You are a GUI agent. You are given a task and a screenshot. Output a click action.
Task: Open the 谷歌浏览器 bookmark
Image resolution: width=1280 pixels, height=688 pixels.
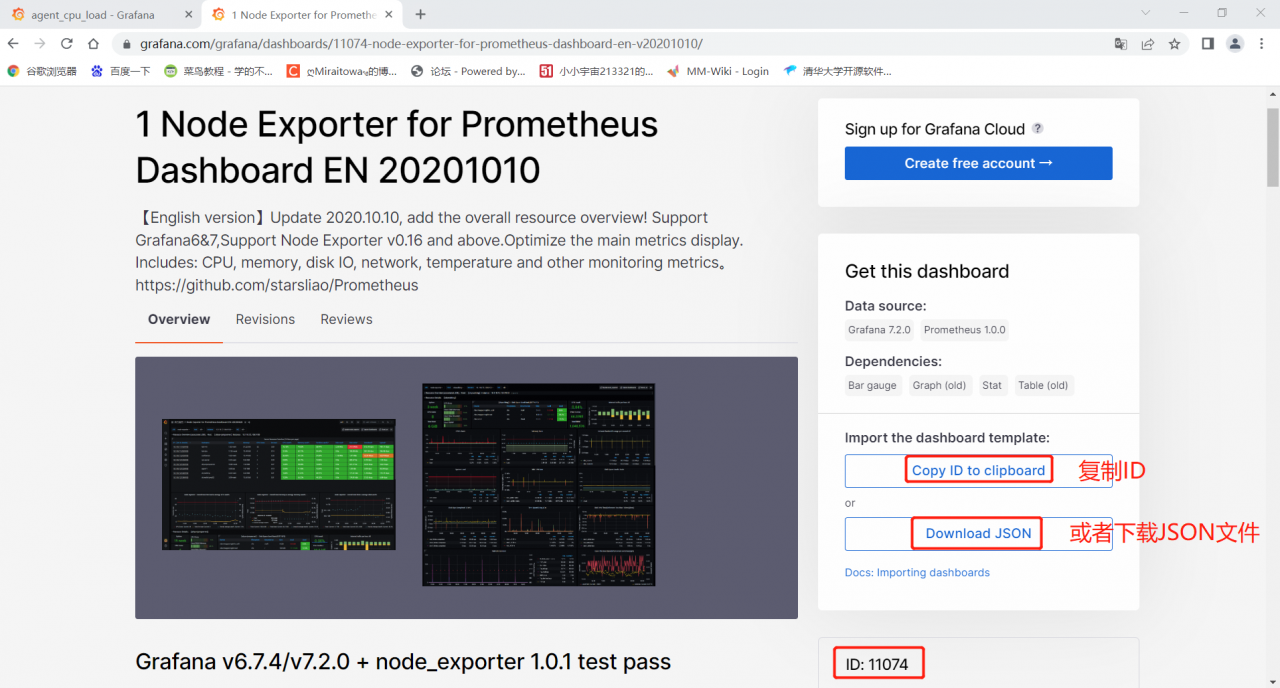pyautogui.click(x=42, y=71)
